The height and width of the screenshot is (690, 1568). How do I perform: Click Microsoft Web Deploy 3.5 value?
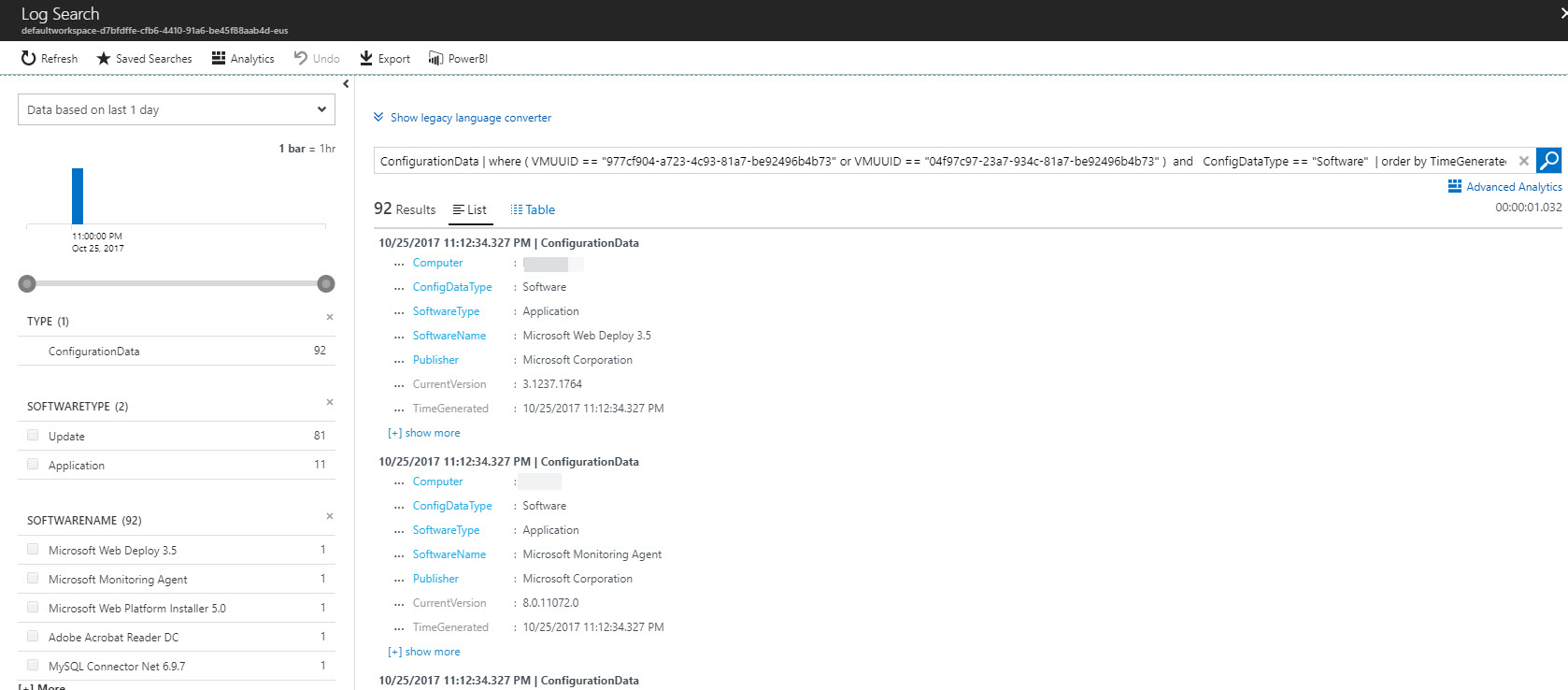click(x=587, y=336)
